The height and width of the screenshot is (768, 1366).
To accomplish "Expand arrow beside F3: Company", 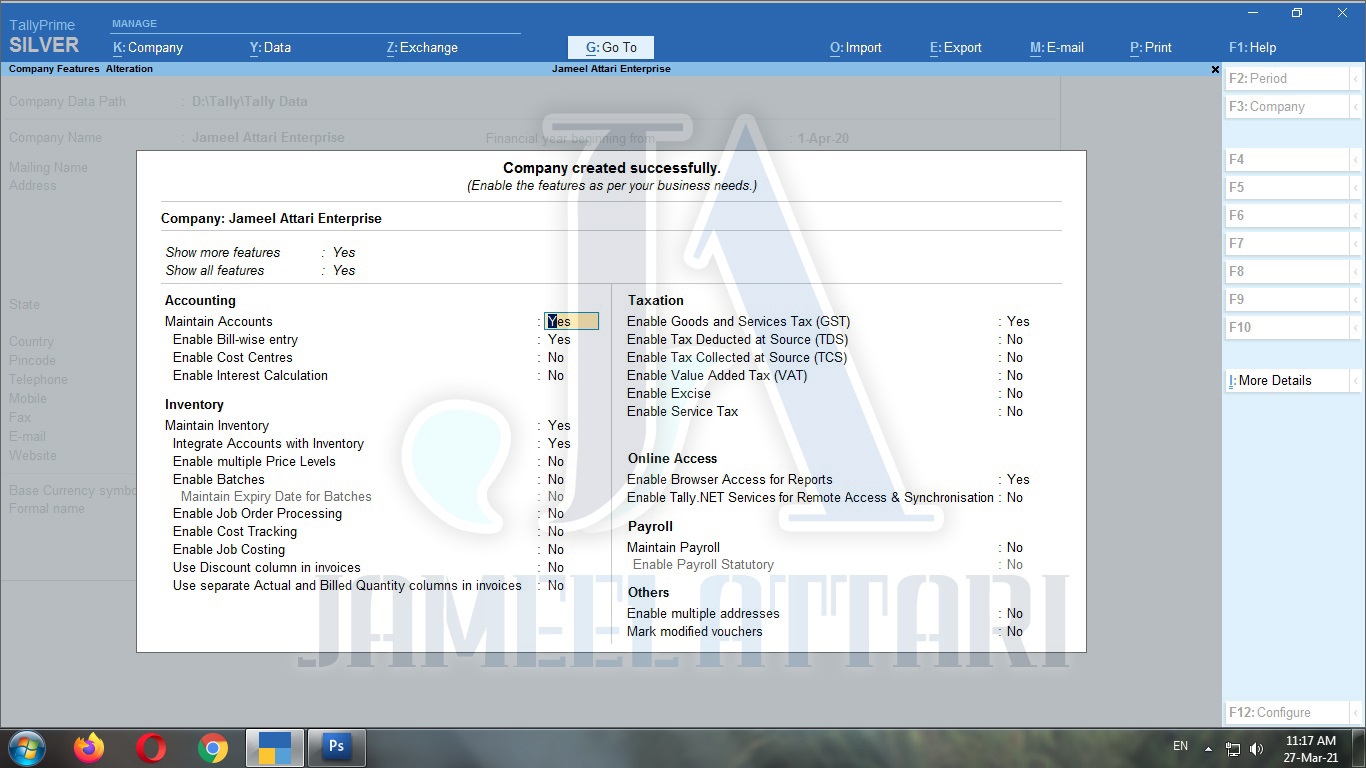I will pos(1356,106).
